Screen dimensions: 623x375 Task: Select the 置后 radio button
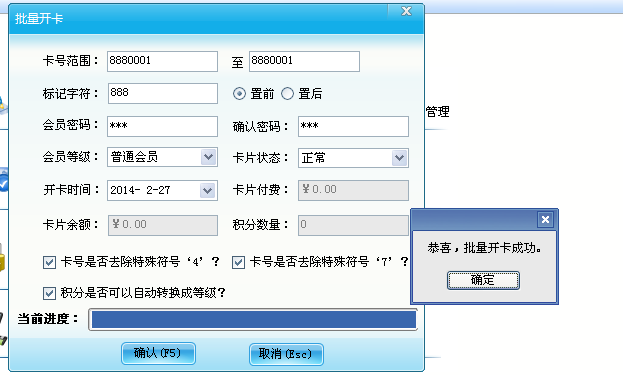(x=287, y=94)
